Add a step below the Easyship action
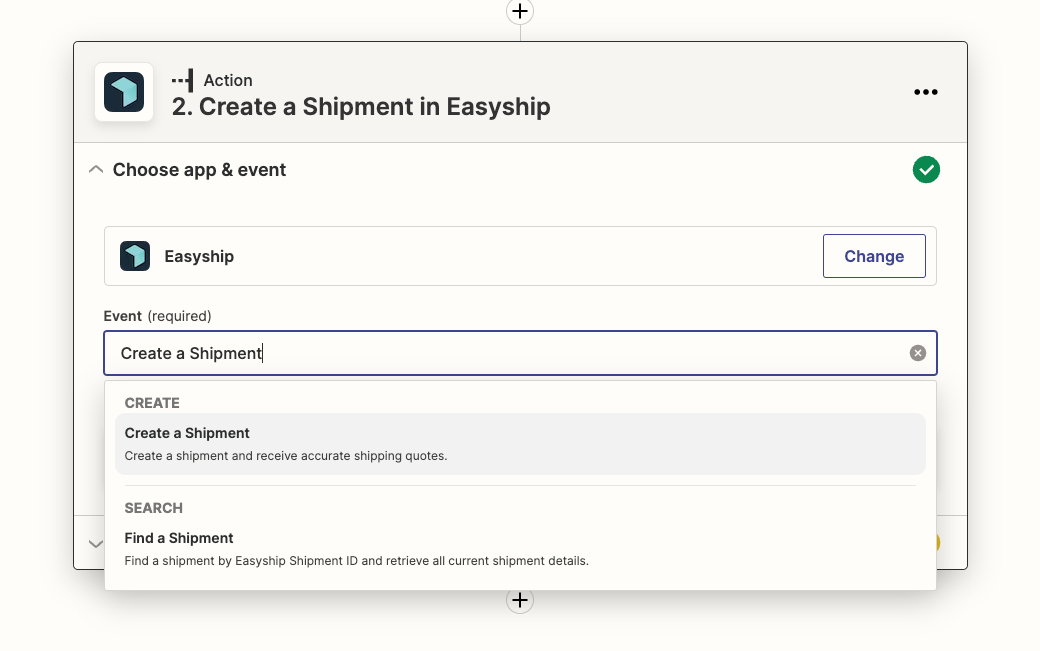The height and width of the screenshot is (651, 1040). [520, 600]
